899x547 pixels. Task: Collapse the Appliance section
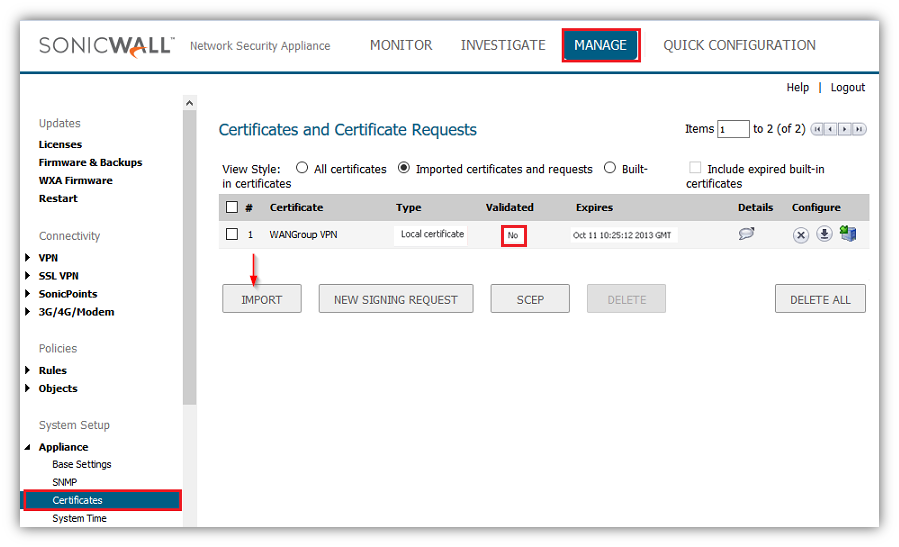28,447
